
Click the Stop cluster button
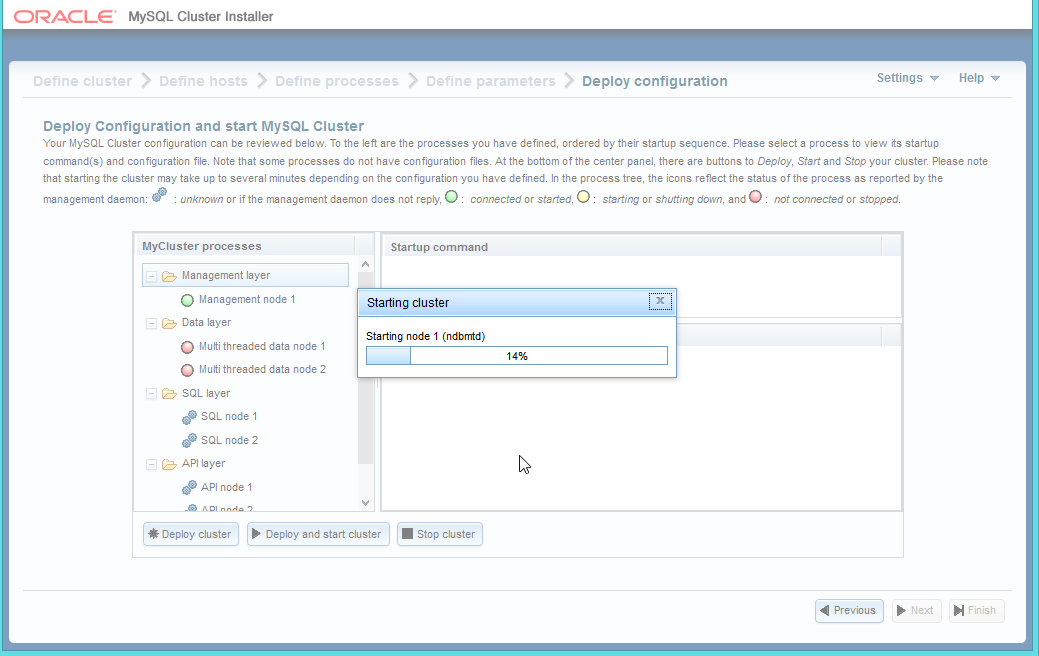coord(440,534)
